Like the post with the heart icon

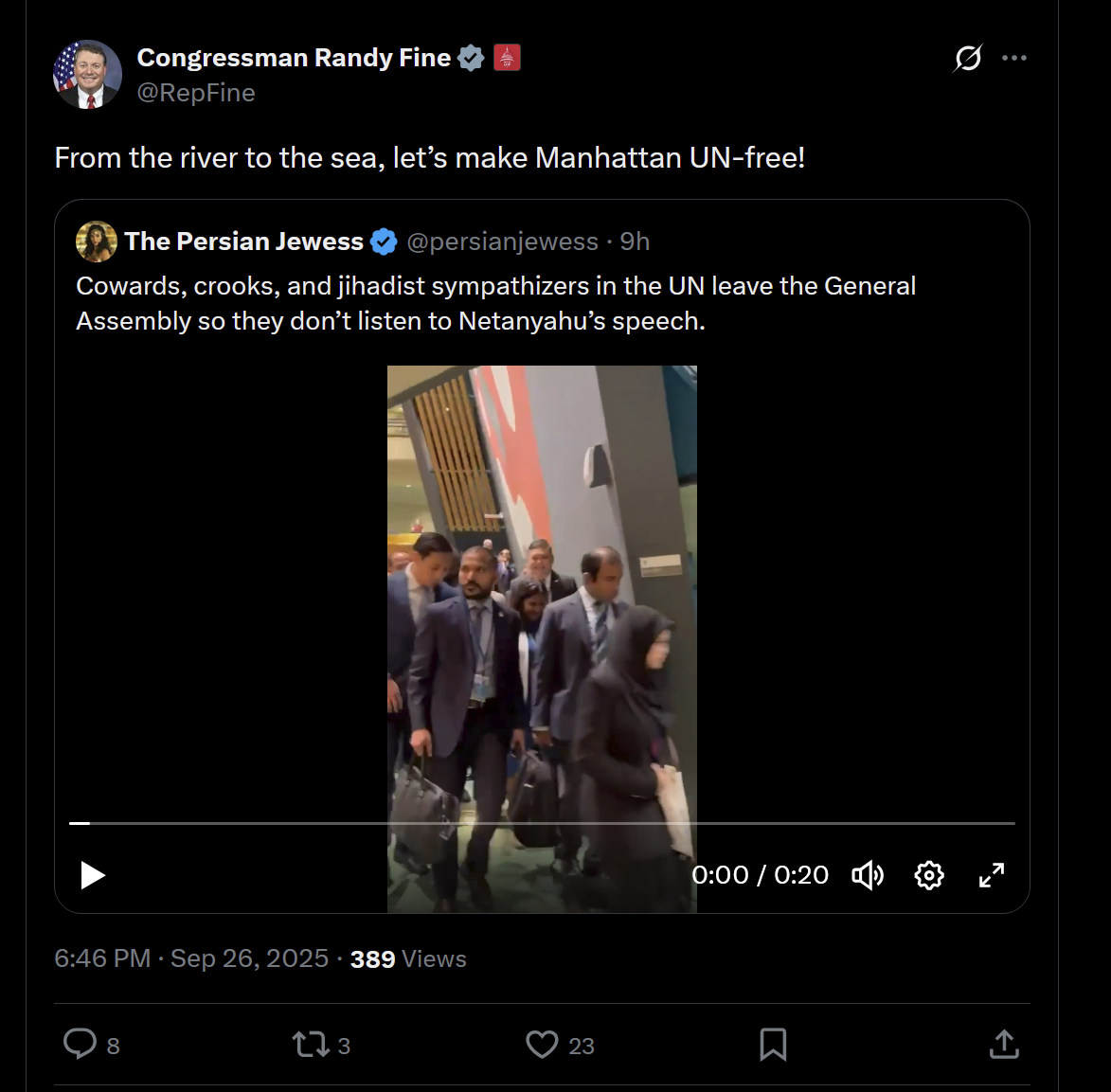(x=542, y=1045)
